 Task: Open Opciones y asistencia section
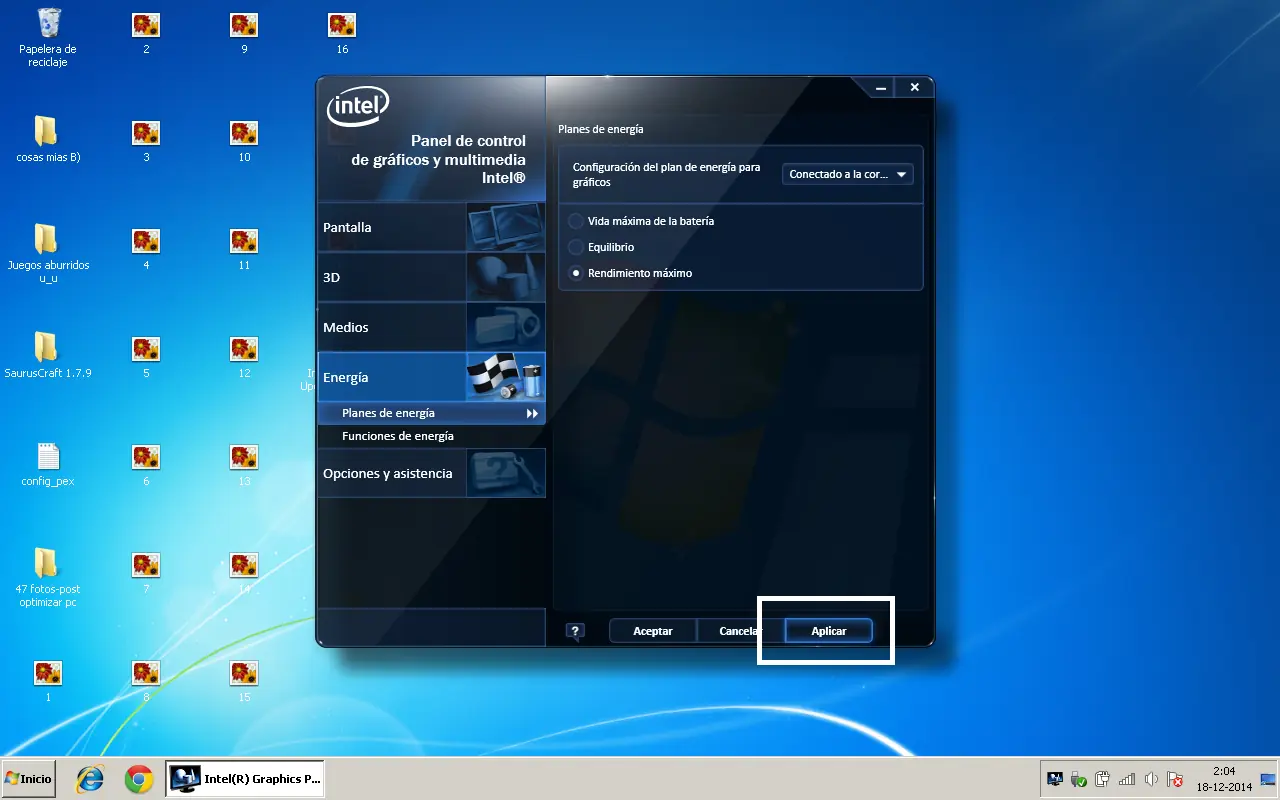coord(431,473)
